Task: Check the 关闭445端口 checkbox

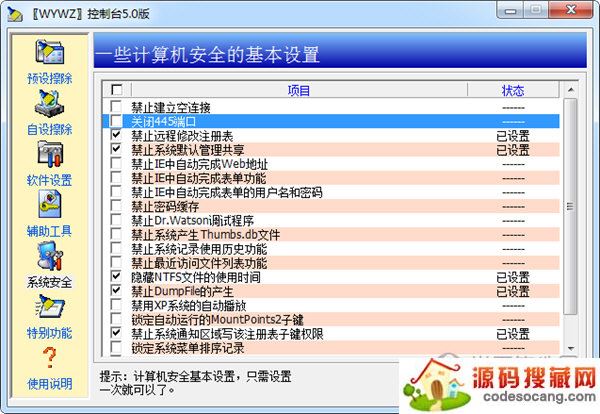Action: tap(116, 121)
